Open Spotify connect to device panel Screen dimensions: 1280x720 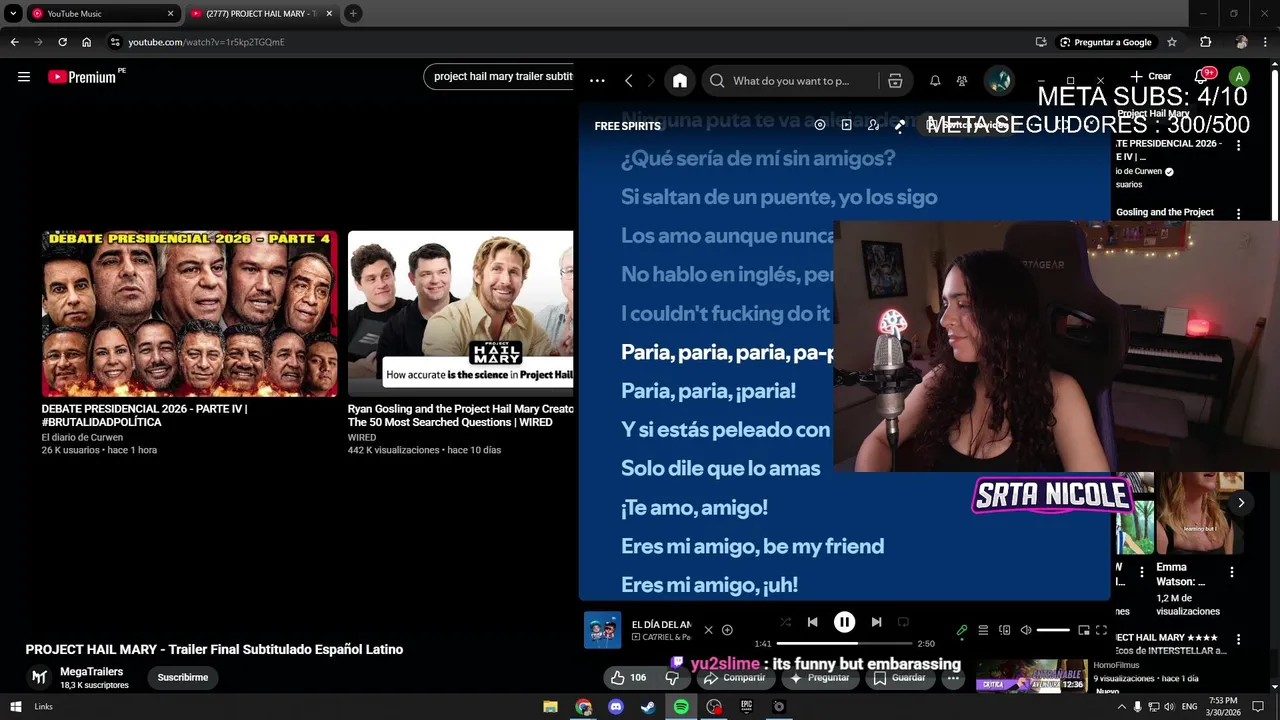tap(1004, 630)
